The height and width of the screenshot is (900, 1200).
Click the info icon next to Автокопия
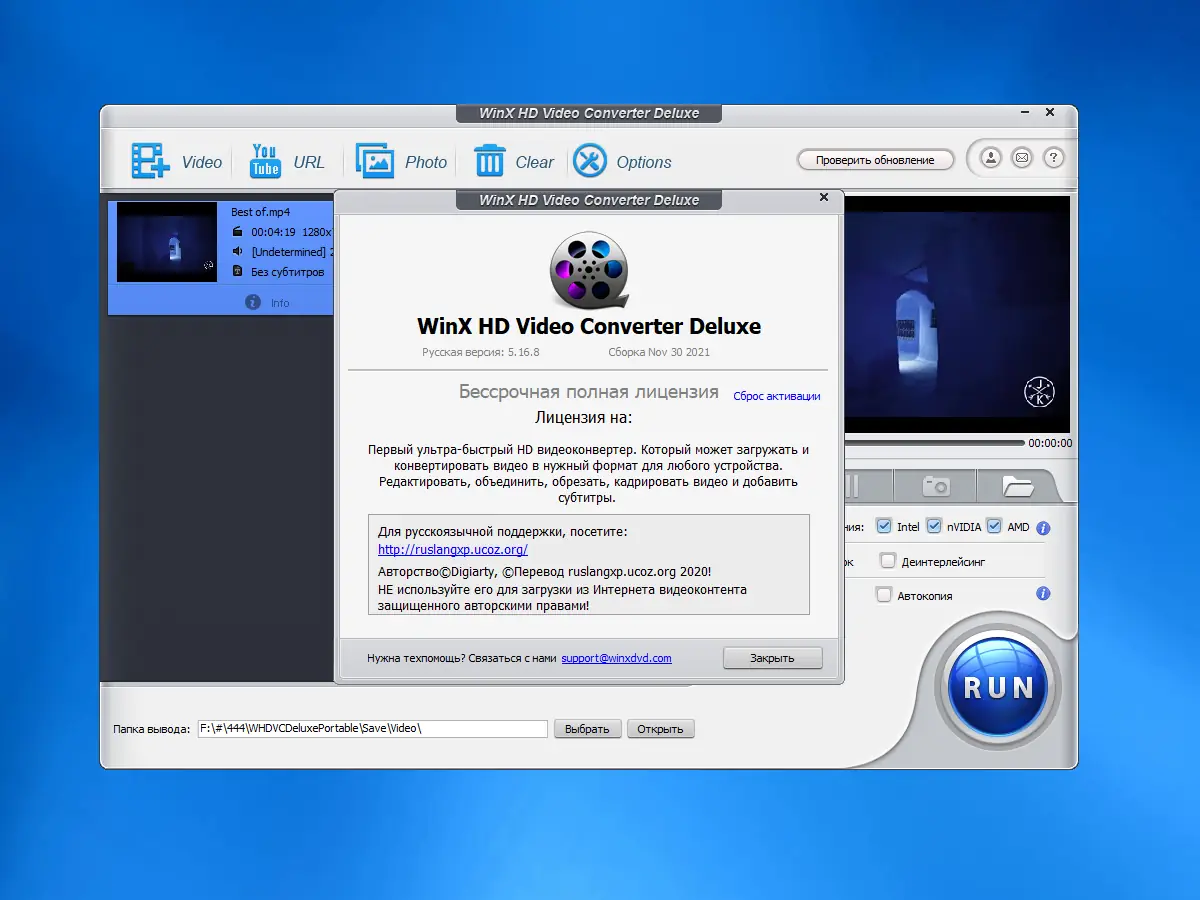1043,593
